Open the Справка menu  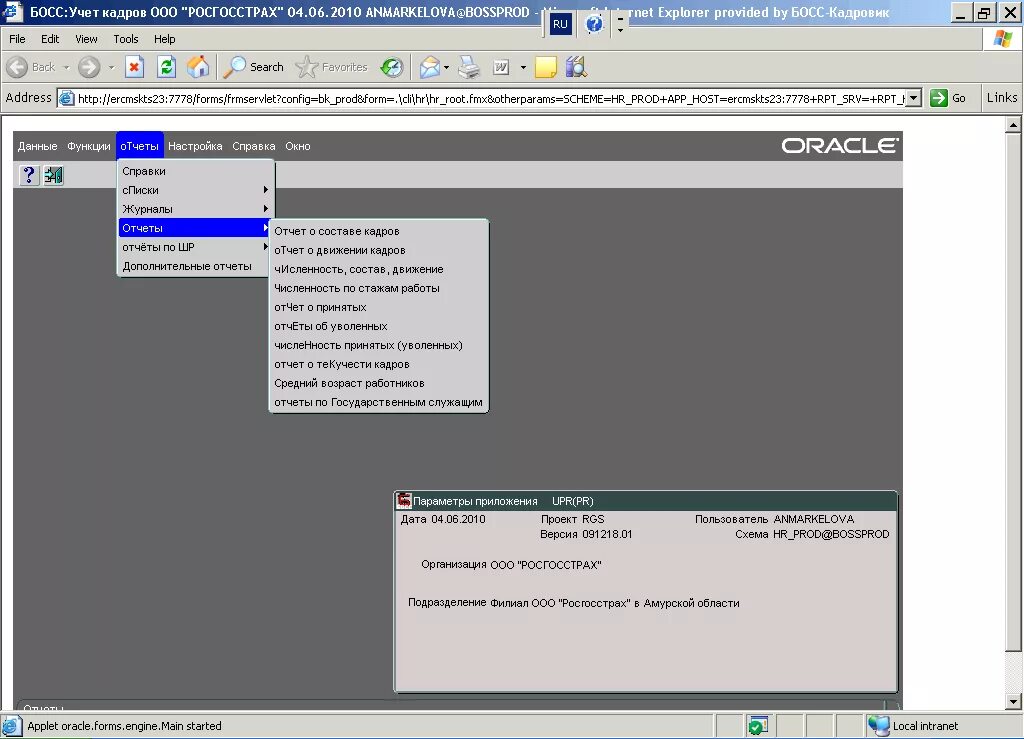pyautogui.click(x=254, y=146)
